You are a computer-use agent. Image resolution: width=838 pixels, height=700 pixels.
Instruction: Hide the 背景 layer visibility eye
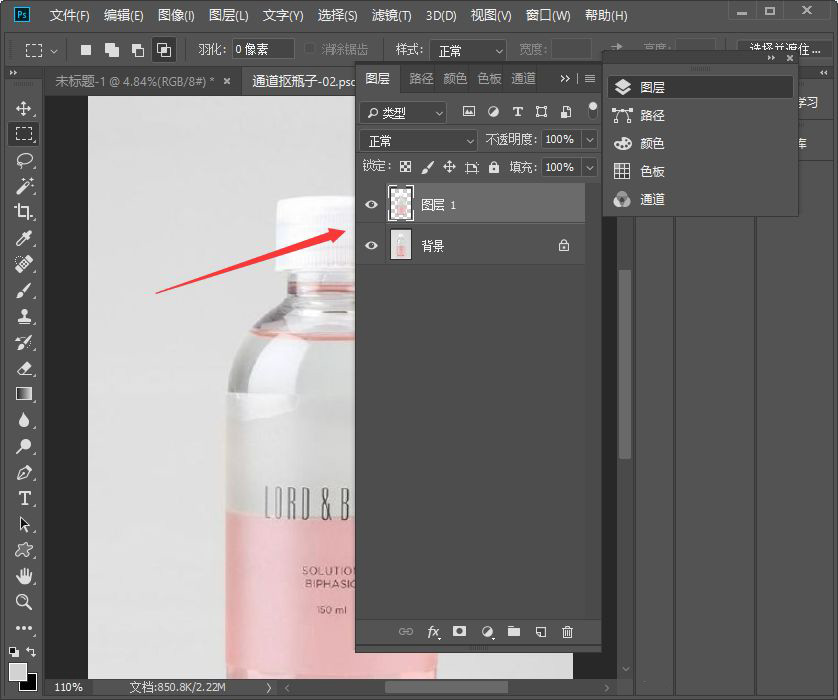pyautogui.click(x=372, y=245)
